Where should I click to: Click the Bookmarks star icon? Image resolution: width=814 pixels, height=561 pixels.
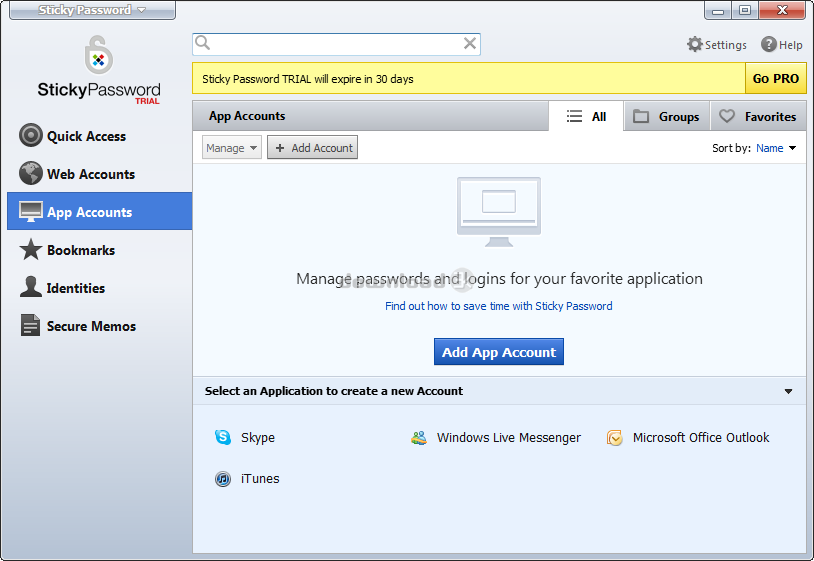click(31, 250)
